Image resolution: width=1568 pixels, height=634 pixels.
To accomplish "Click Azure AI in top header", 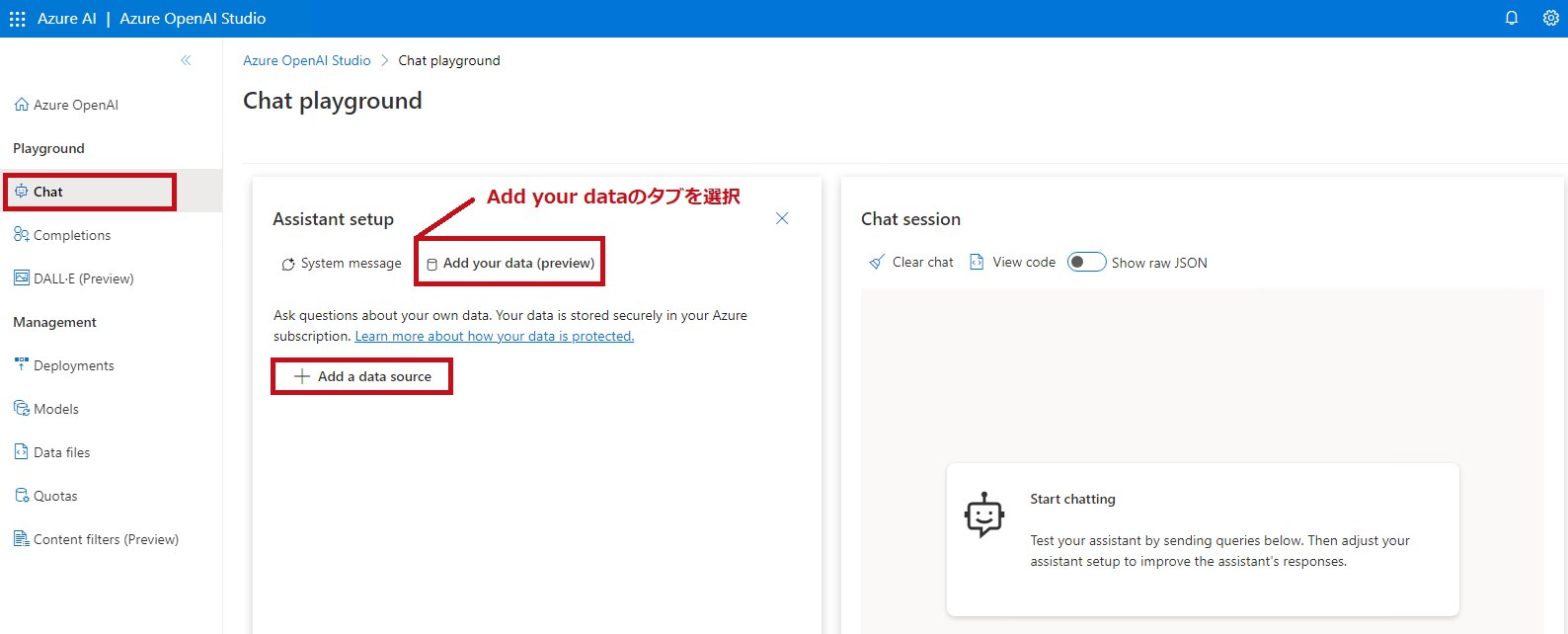I will coord(67,18).
